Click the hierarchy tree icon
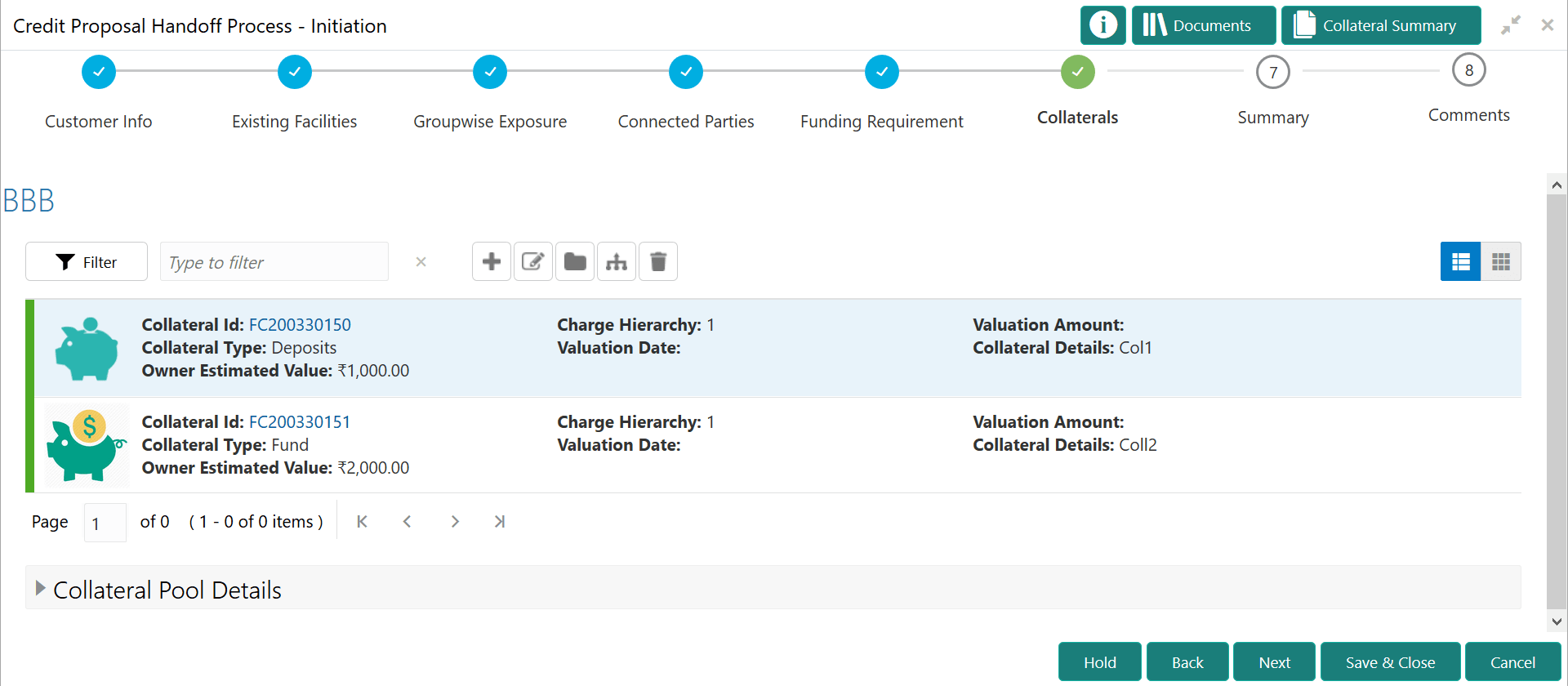 tap(617, 261)
